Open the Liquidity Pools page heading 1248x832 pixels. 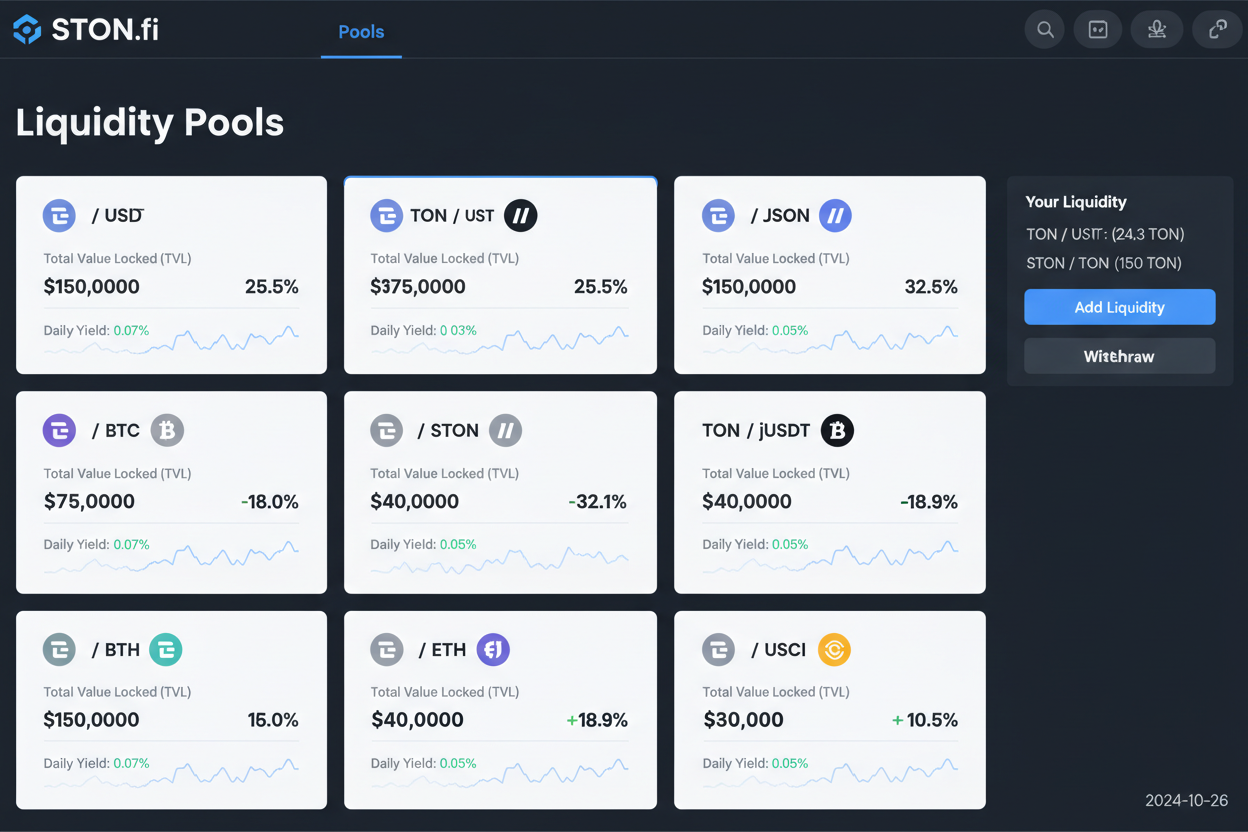point(149,122)
